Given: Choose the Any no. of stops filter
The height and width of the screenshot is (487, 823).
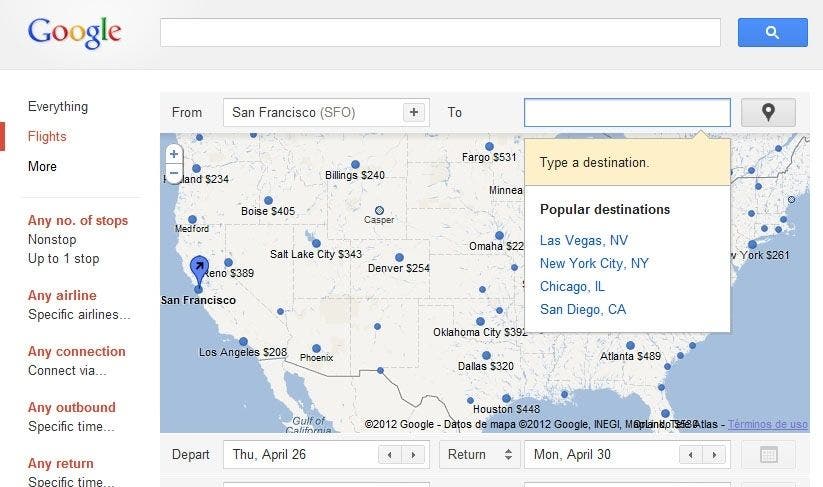Looking at the screenshot, I should [78, 220].
